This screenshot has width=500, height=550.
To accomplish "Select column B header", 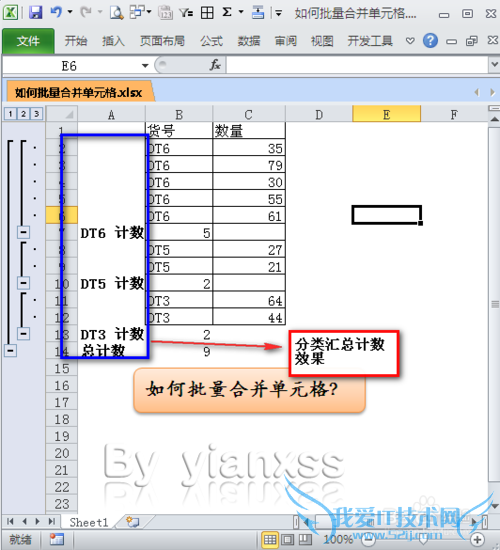I will point(179,114).
